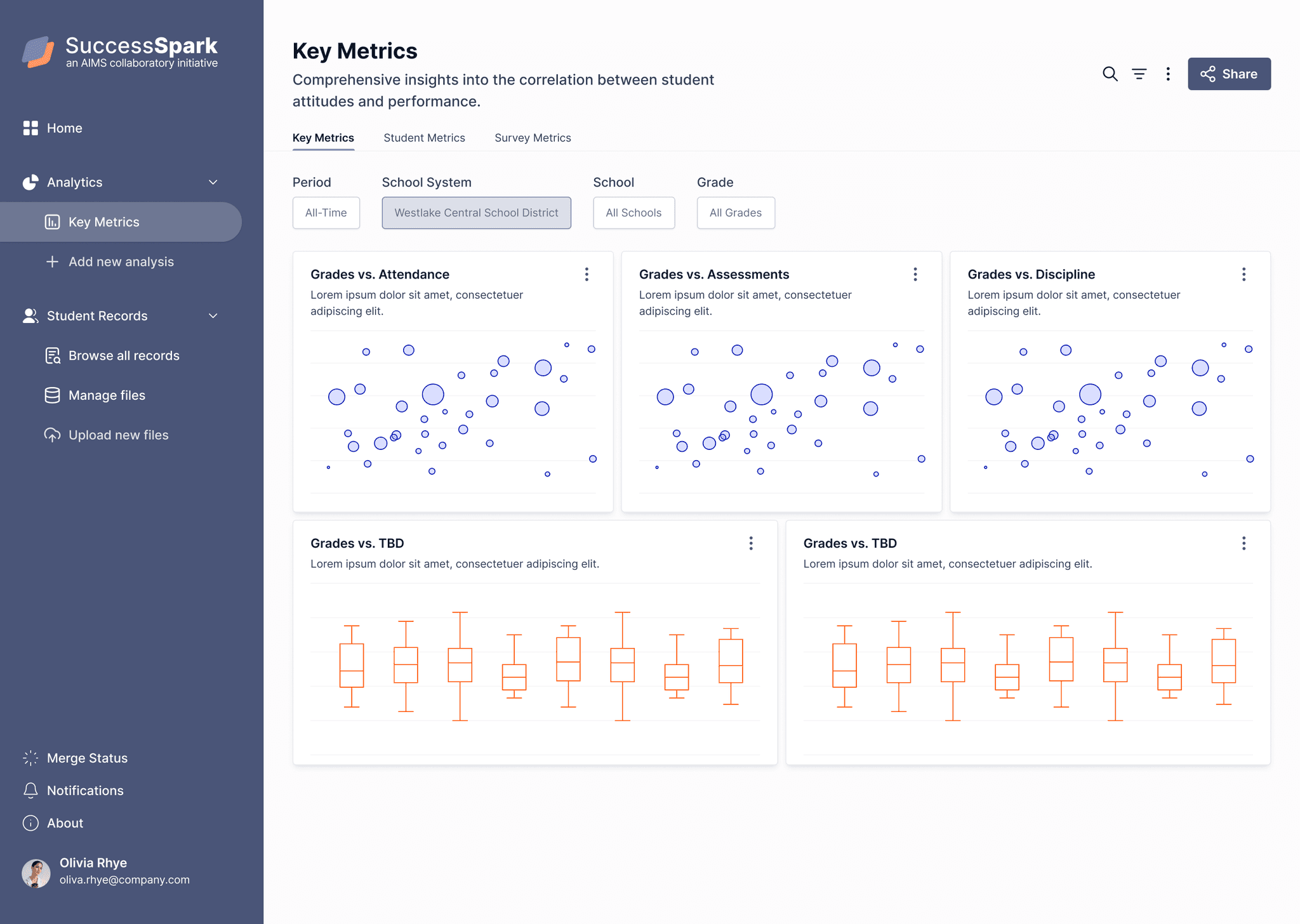
Task: Open the header three-dot more menu
Action: pyautogui.click(x=1168, y=74)
